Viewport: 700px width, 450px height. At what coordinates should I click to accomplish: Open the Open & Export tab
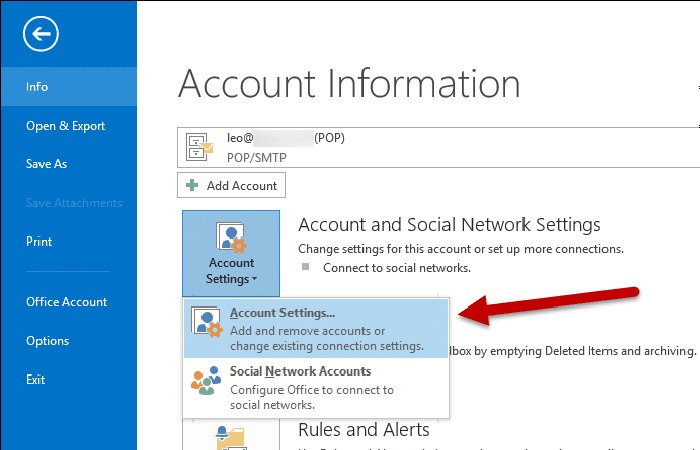pos(68,126)
